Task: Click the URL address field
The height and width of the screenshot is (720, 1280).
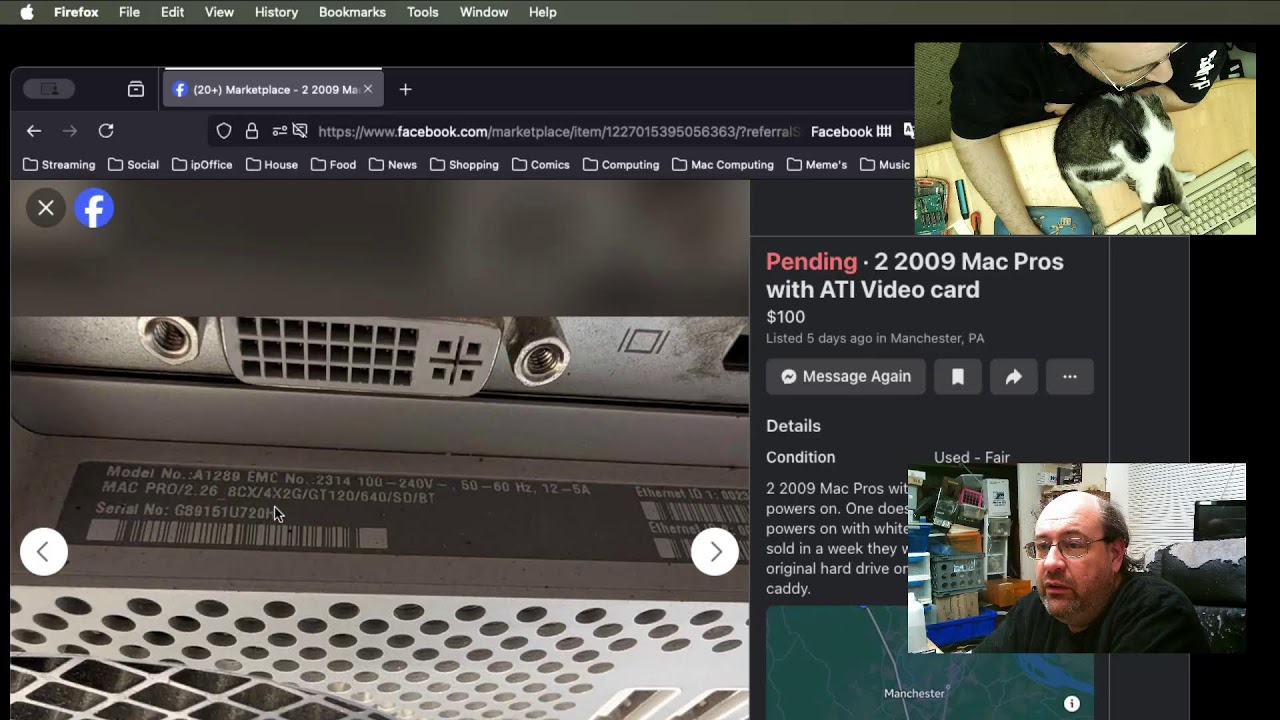Action: 558,131
